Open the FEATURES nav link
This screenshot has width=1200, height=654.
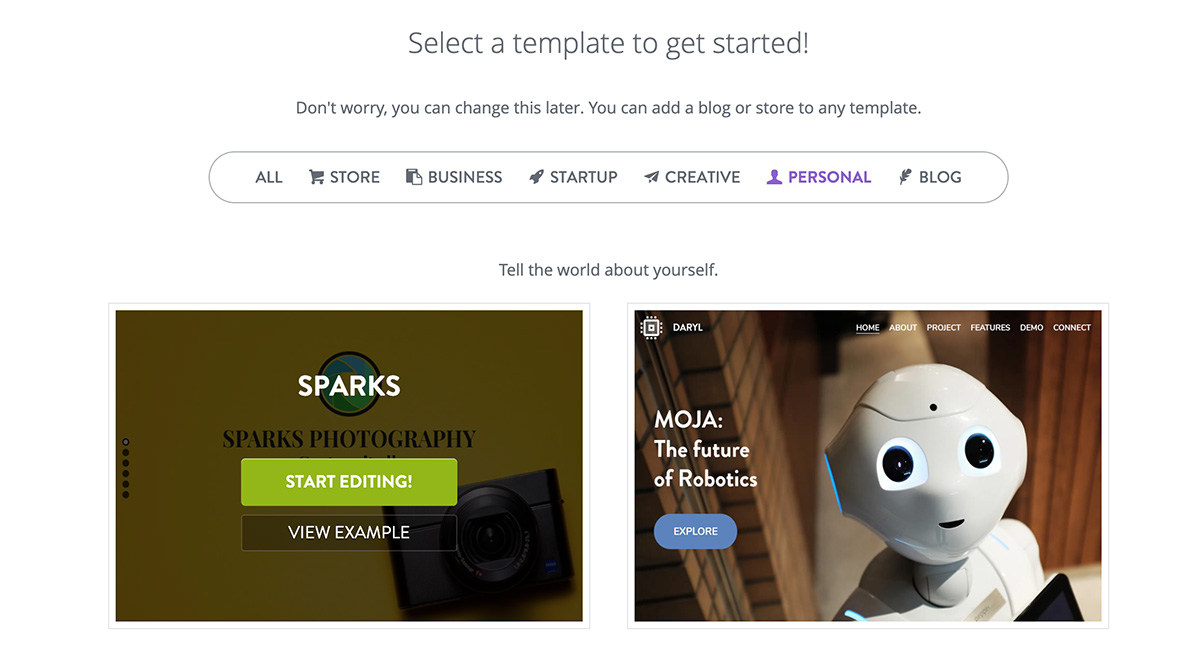pos(990,327)
